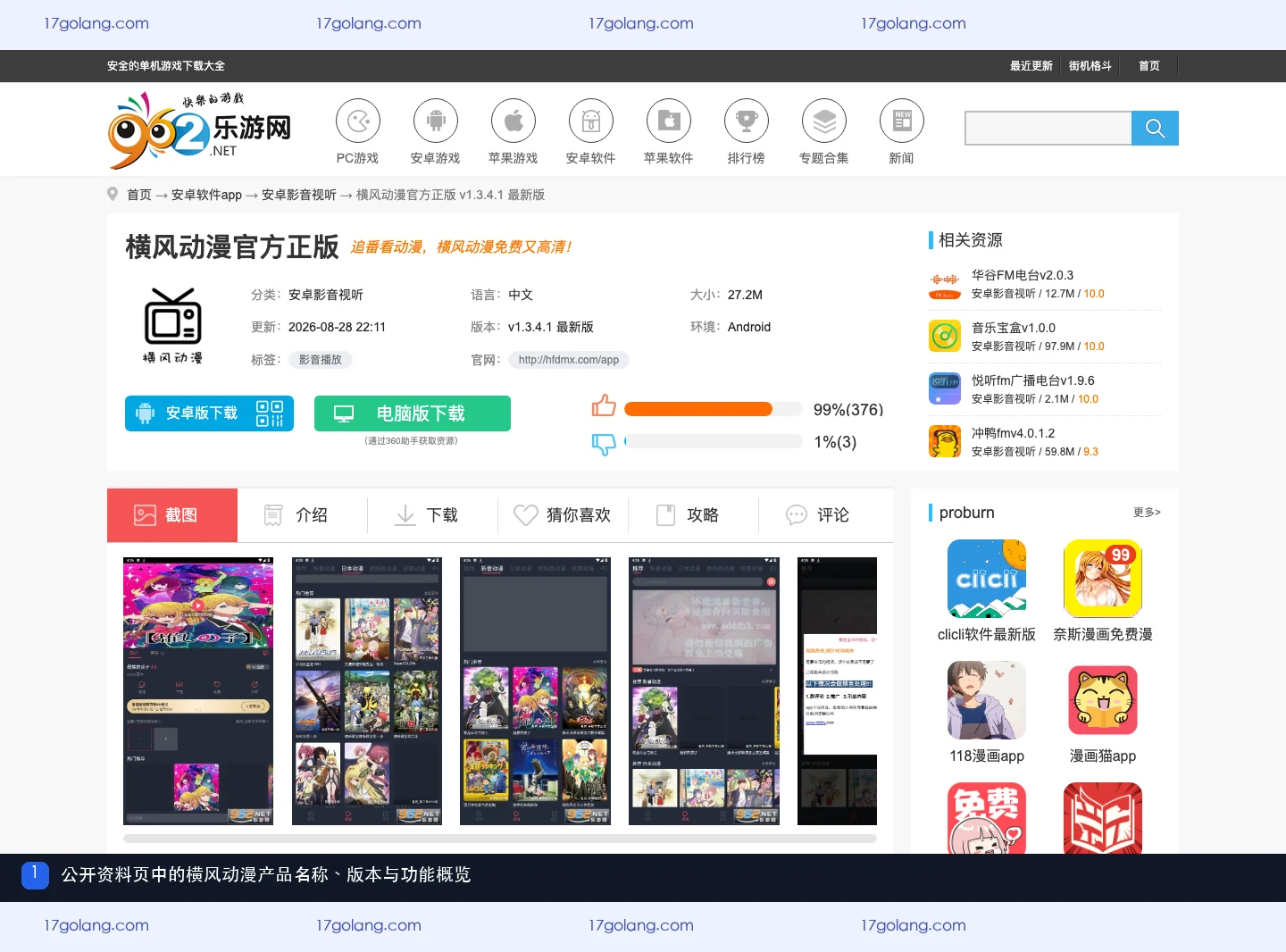Click the location pin breadcrumb icon
The height and width of the screenshot is (952, 1286).
(x=113, y=194)
